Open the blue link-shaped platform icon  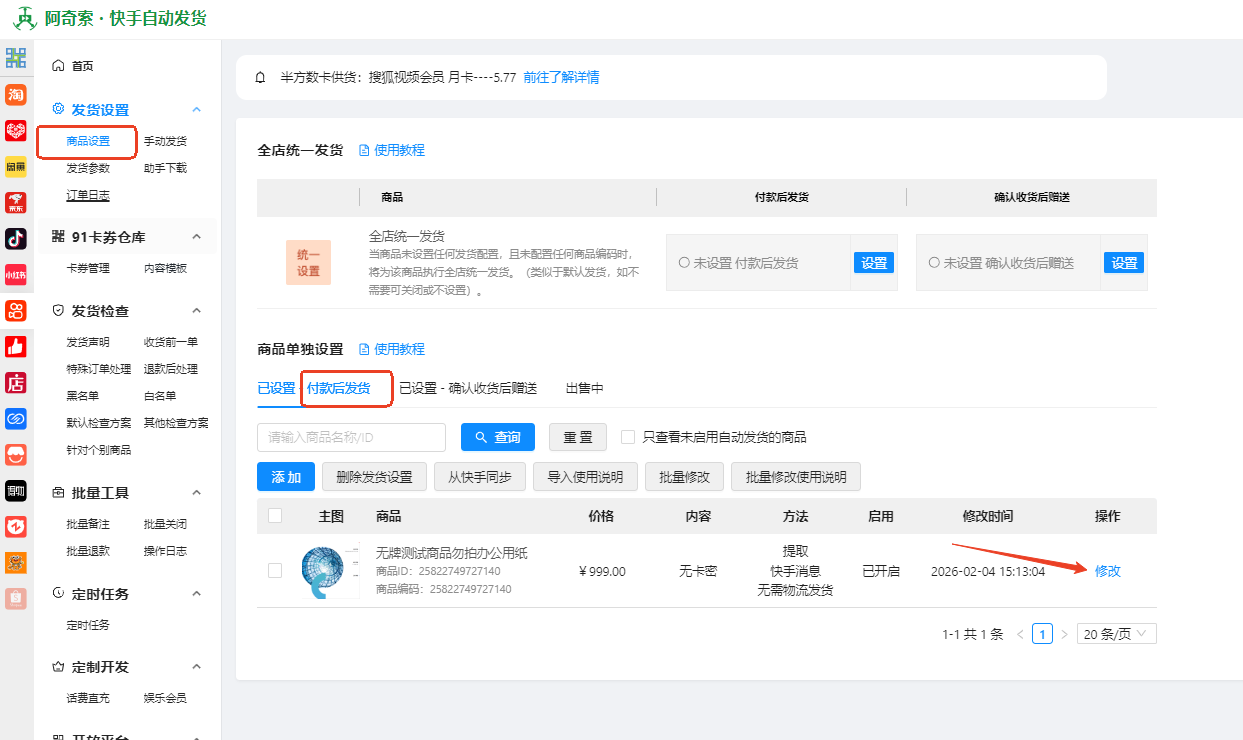pyautogui.click(x=16, y=418)
